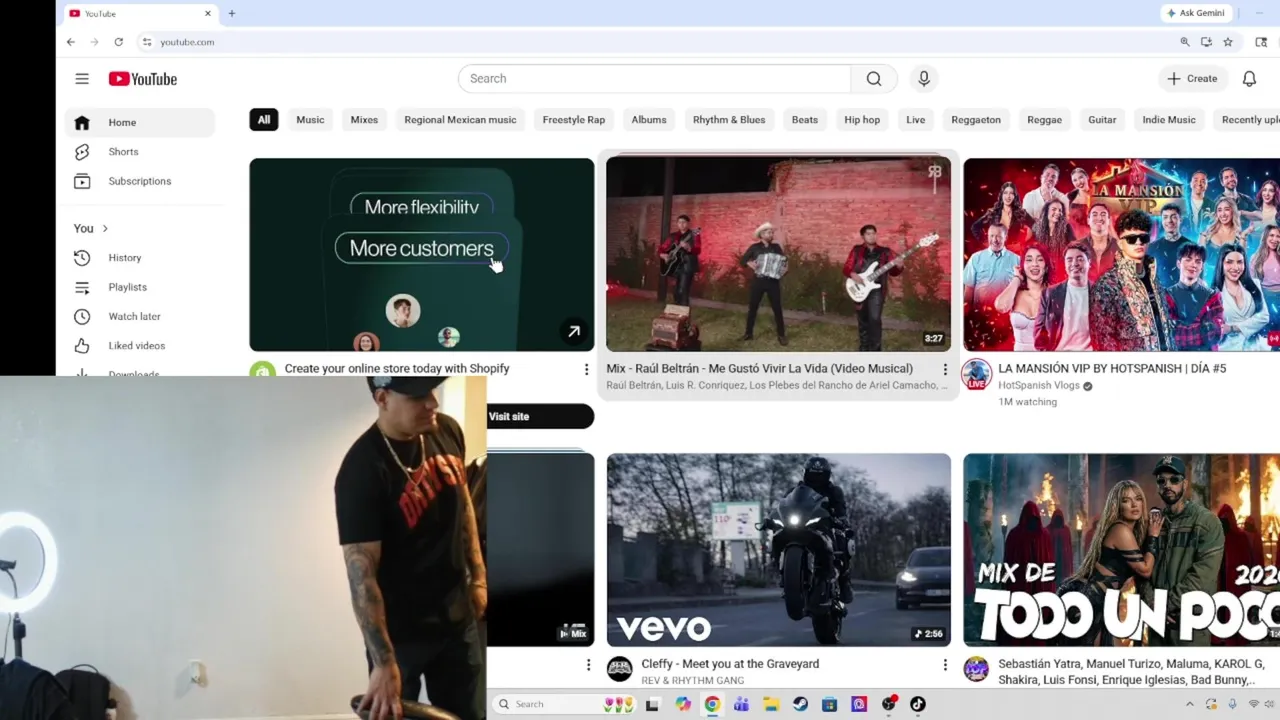Select the Reggae filter chip
Image resolution: width=1280 pixels, height=720 pixels.
click(x=1044, y=120)
